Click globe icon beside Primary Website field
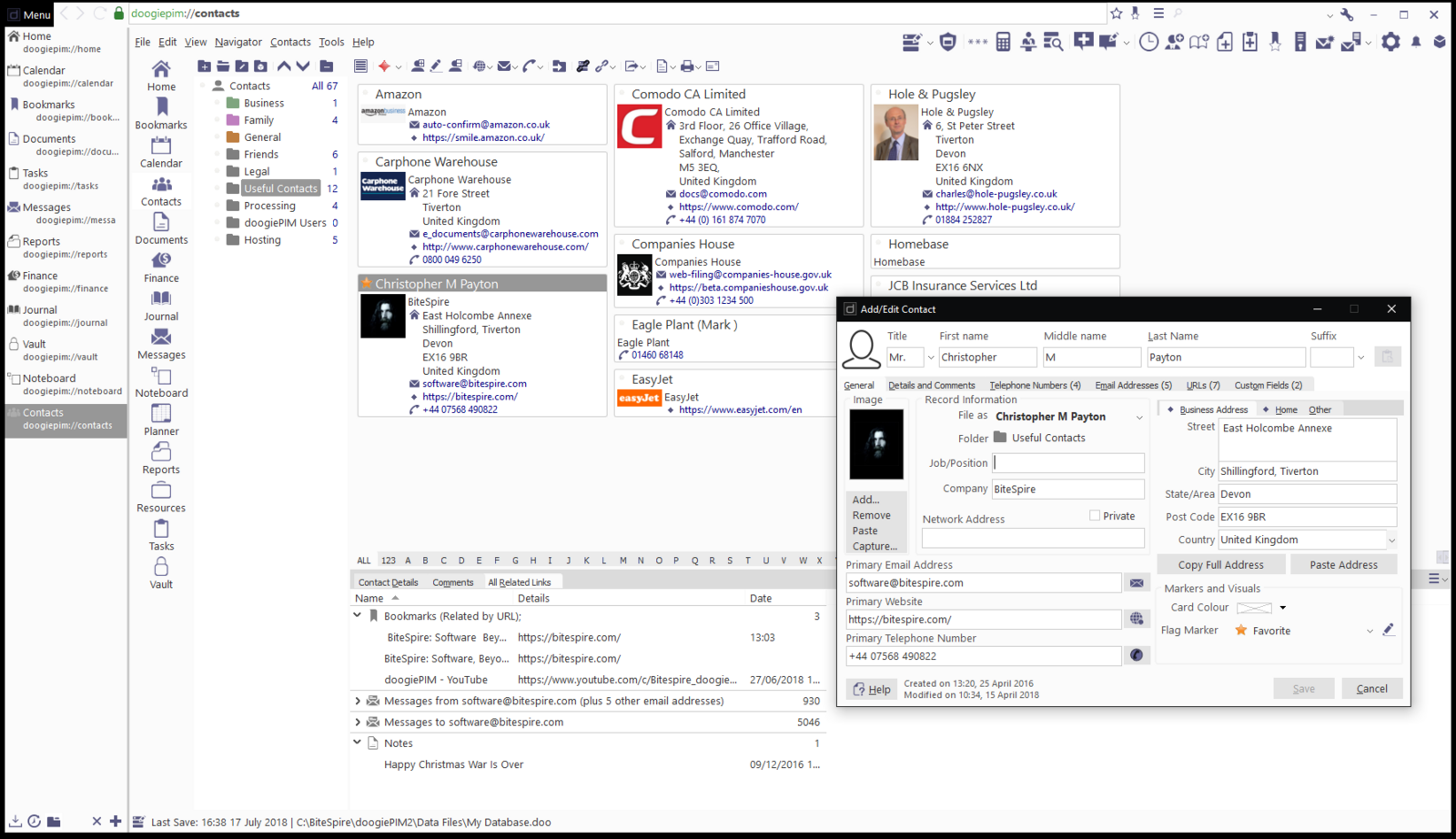The image size is (1456, 839). point(1137,619)
